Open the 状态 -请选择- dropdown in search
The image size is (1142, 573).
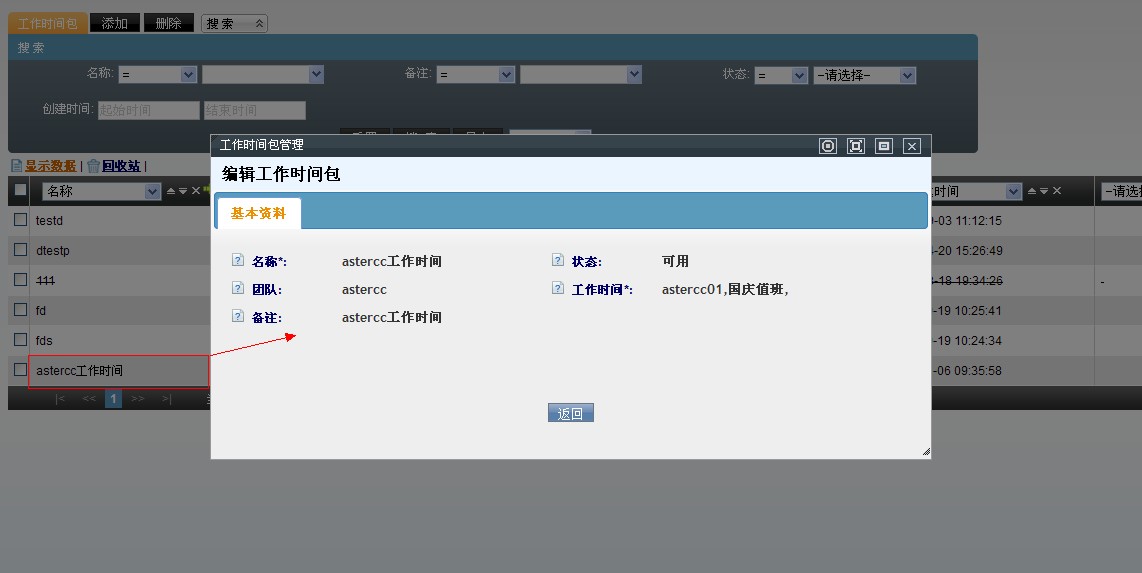[864, 75]
